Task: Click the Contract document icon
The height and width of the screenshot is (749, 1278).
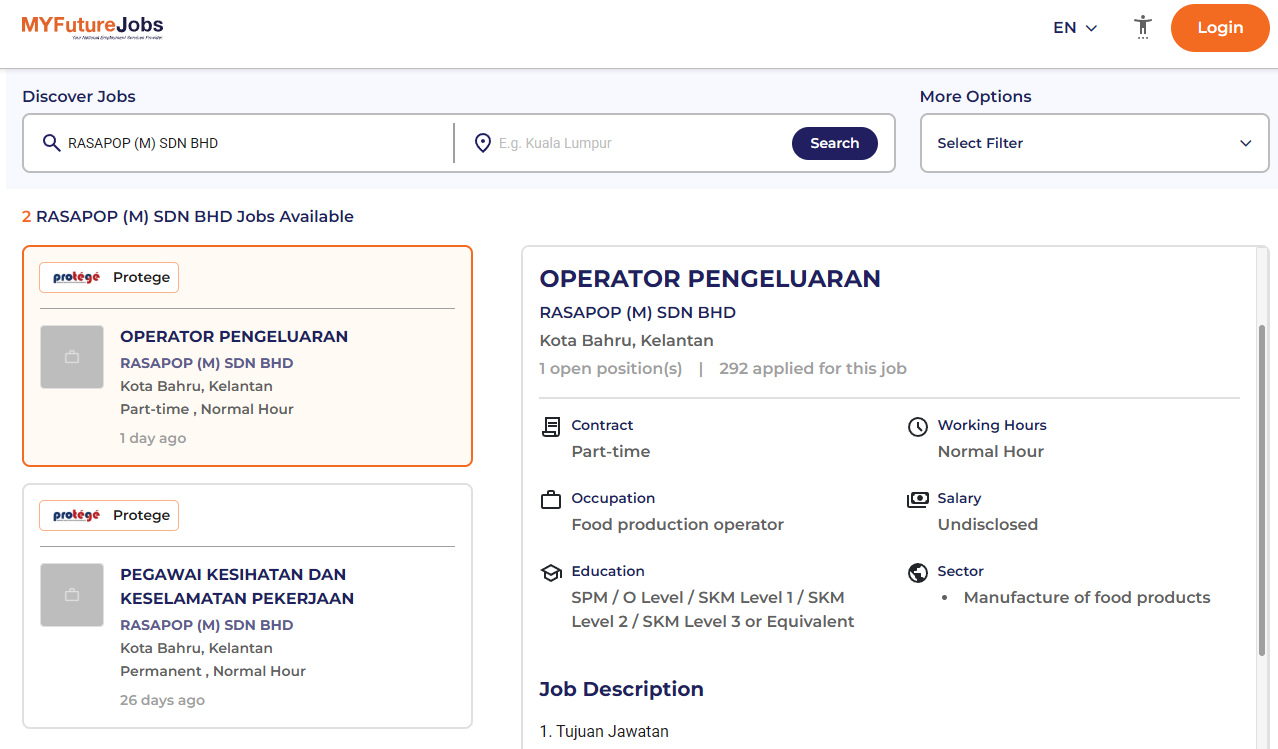Action: click(551, 427)
